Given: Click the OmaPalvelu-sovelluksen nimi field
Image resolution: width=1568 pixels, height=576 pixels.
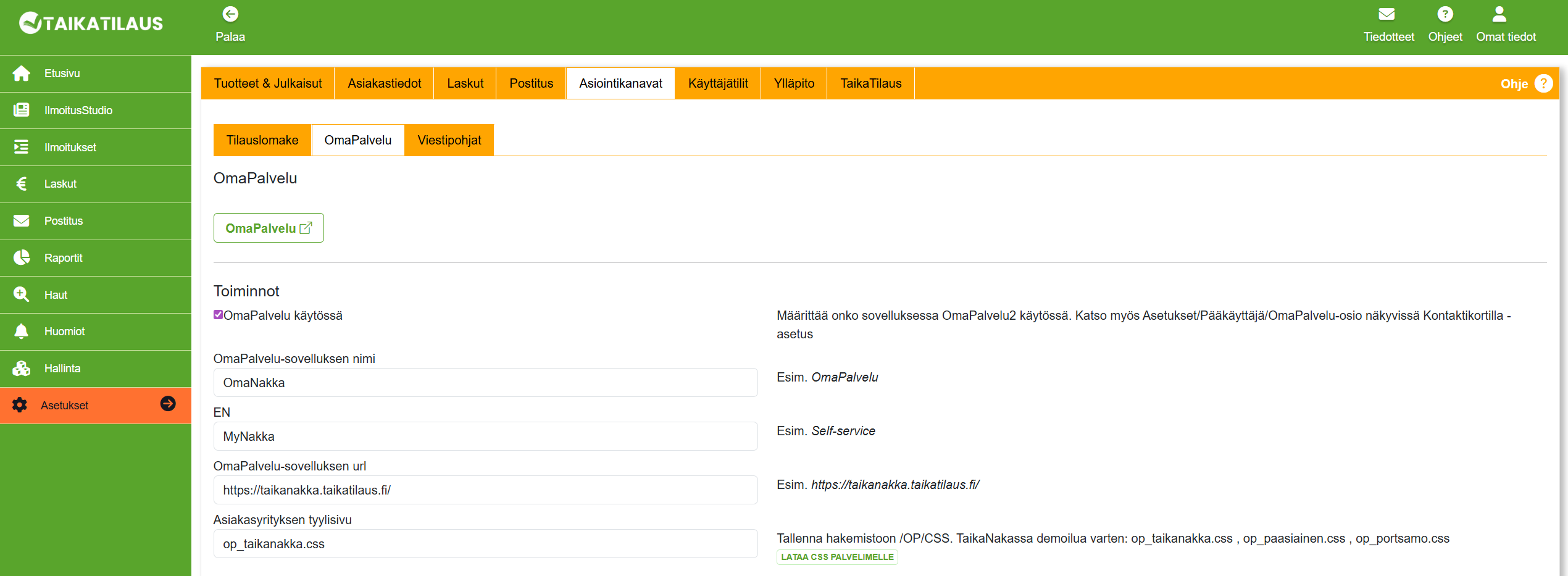Looking at the screenshot, I should pos(485,383).
